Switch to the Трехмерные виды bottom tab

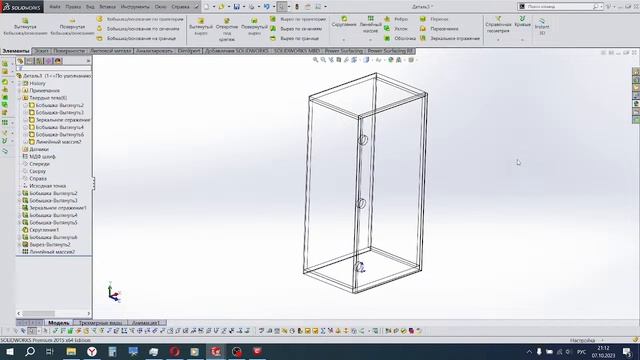click(100, 323)
